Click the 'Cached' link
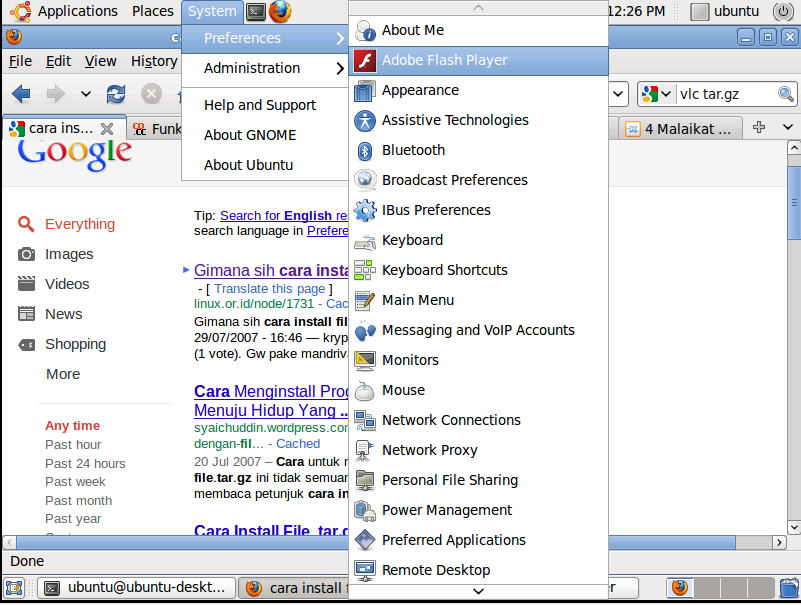This screenshot has width=801, height=605. 298,444
